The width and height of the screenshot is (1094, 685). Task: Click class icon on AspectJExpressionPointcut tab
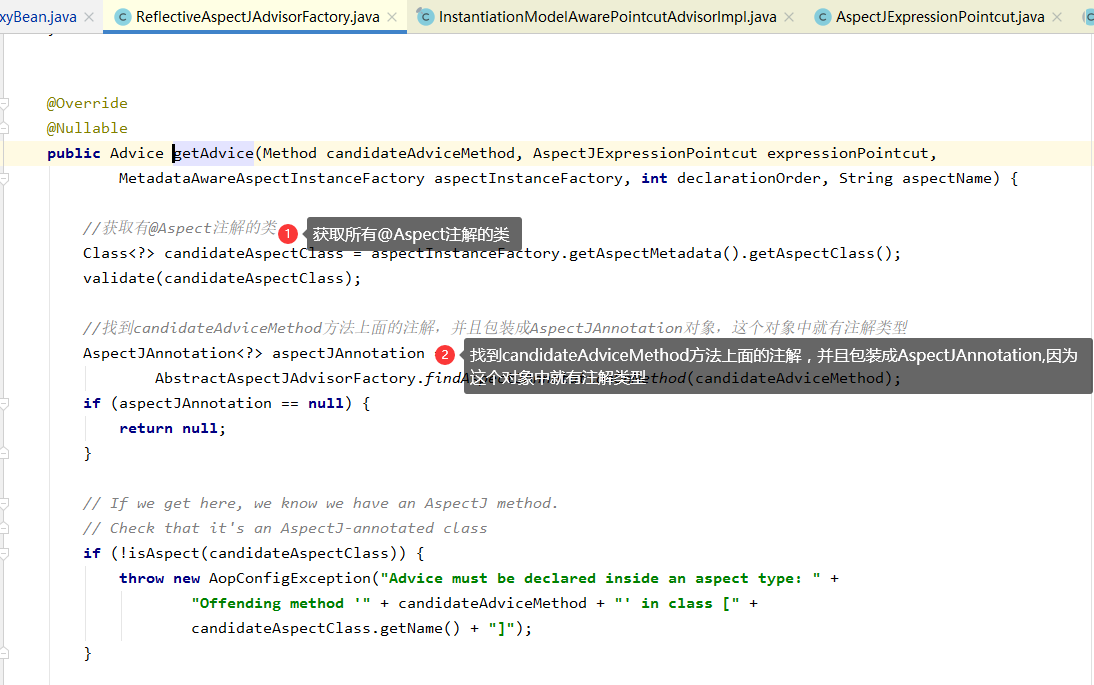(823, 17)
